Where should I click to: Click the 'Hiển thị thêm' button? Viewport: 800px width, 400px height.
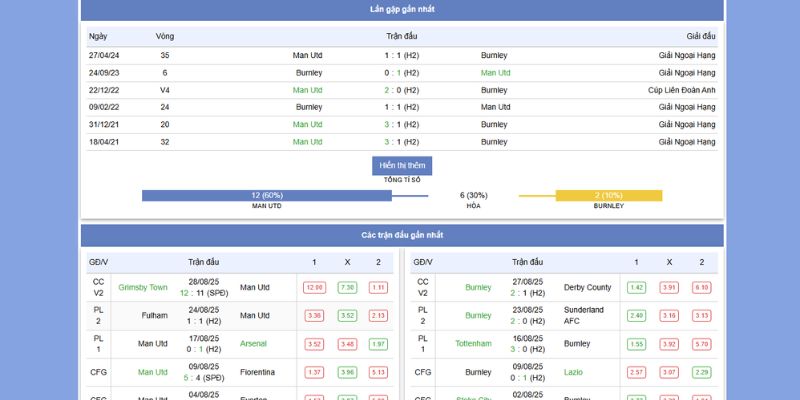[402, 165]
